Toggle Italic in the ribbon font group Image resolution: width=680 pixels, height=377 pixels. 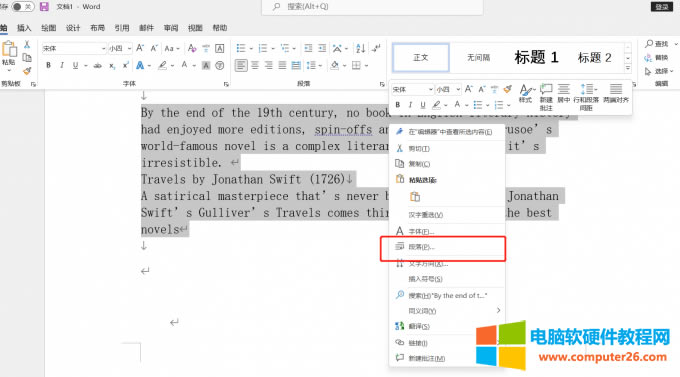click(x=62, y=65)
